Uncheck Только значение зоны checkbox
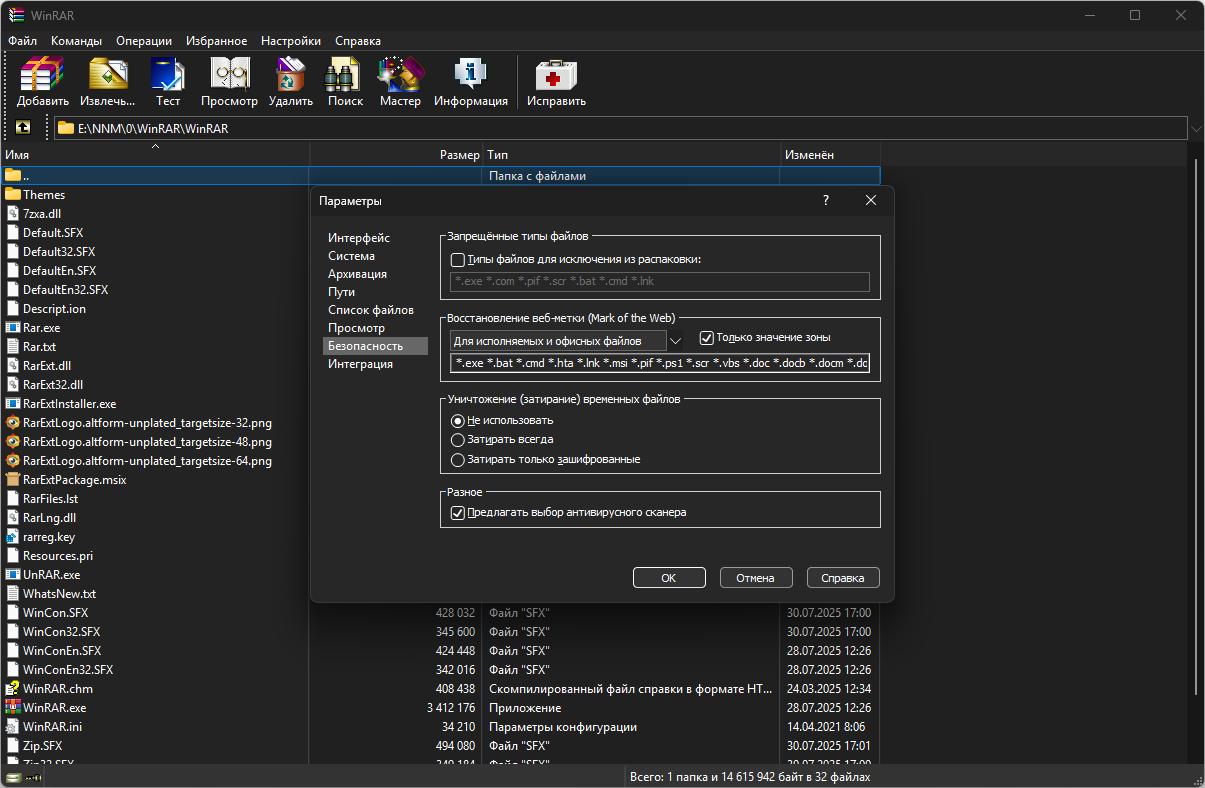Viewport: 1205px width, 788px height. coord(706,338)
